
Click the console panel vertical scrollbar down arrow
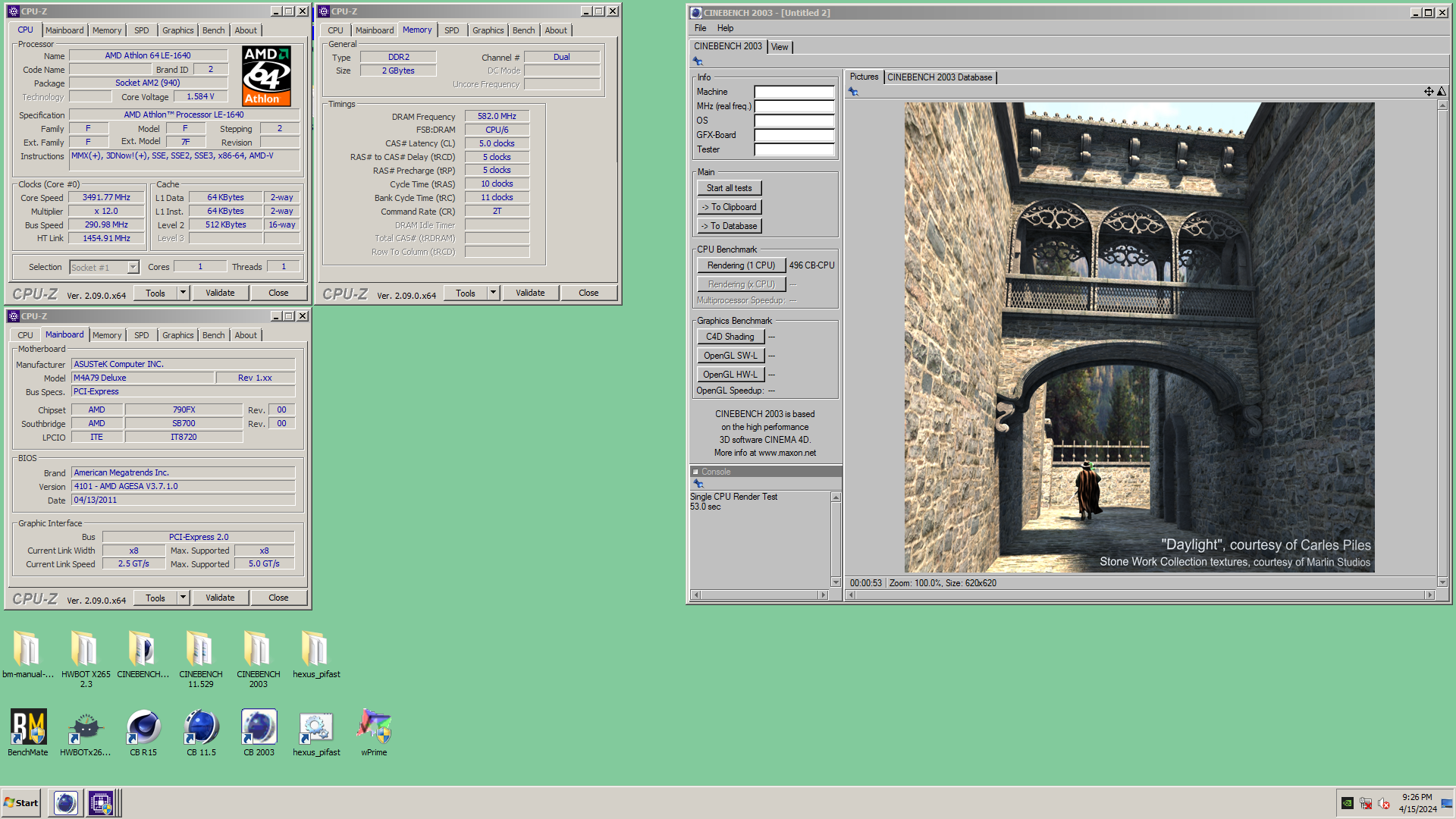[836, 582]
